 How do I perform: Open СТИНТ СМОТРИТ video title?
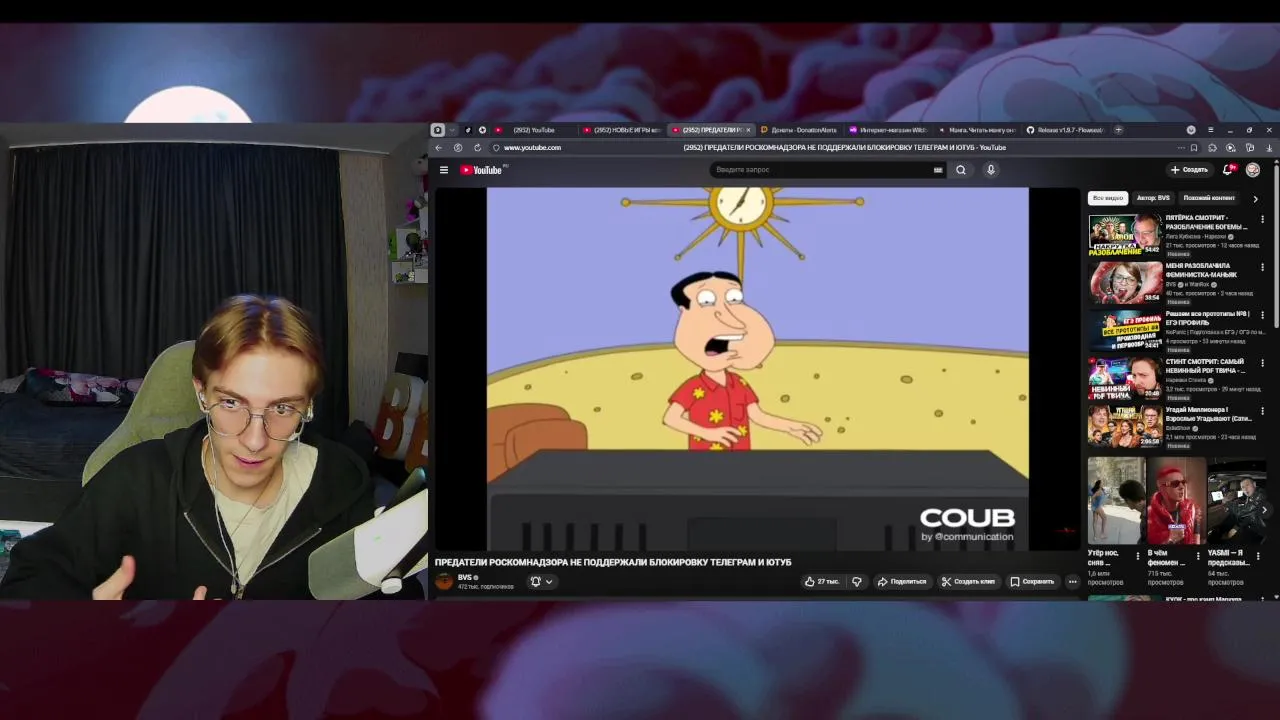(1204, 366)
